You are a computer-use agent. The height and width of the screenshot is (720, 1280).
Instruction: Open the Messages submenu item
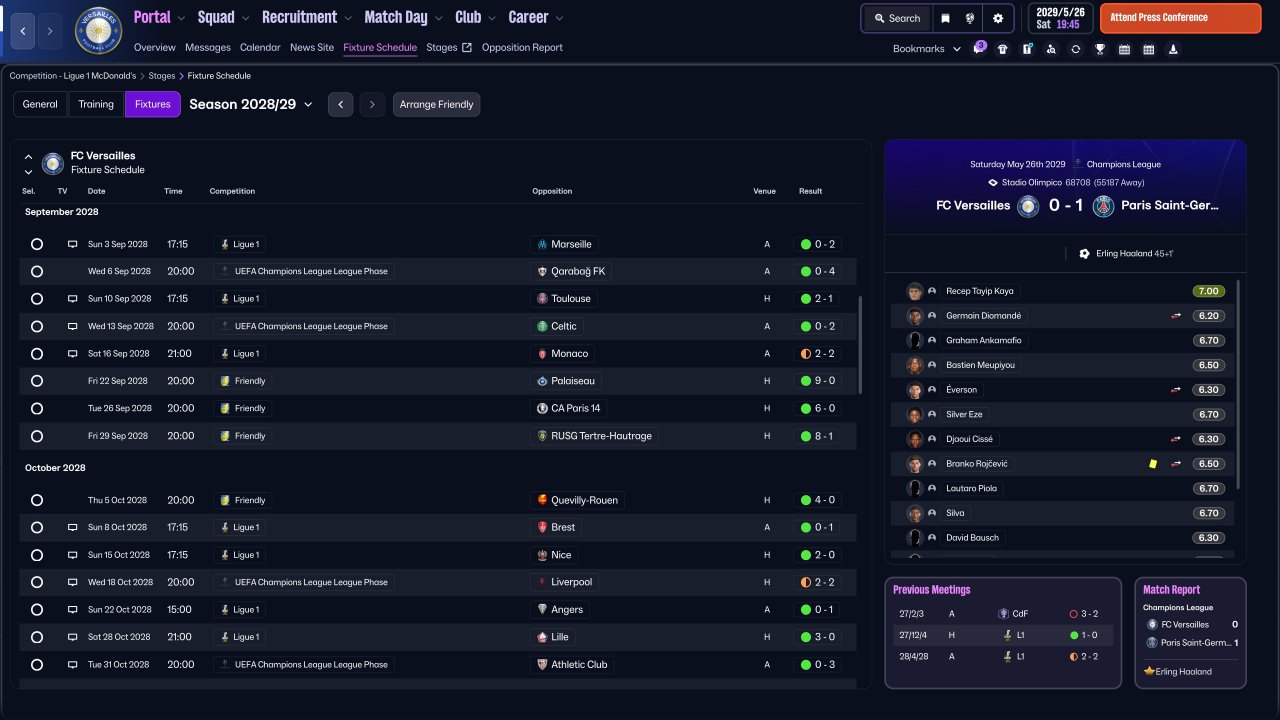tap(208, 47)
